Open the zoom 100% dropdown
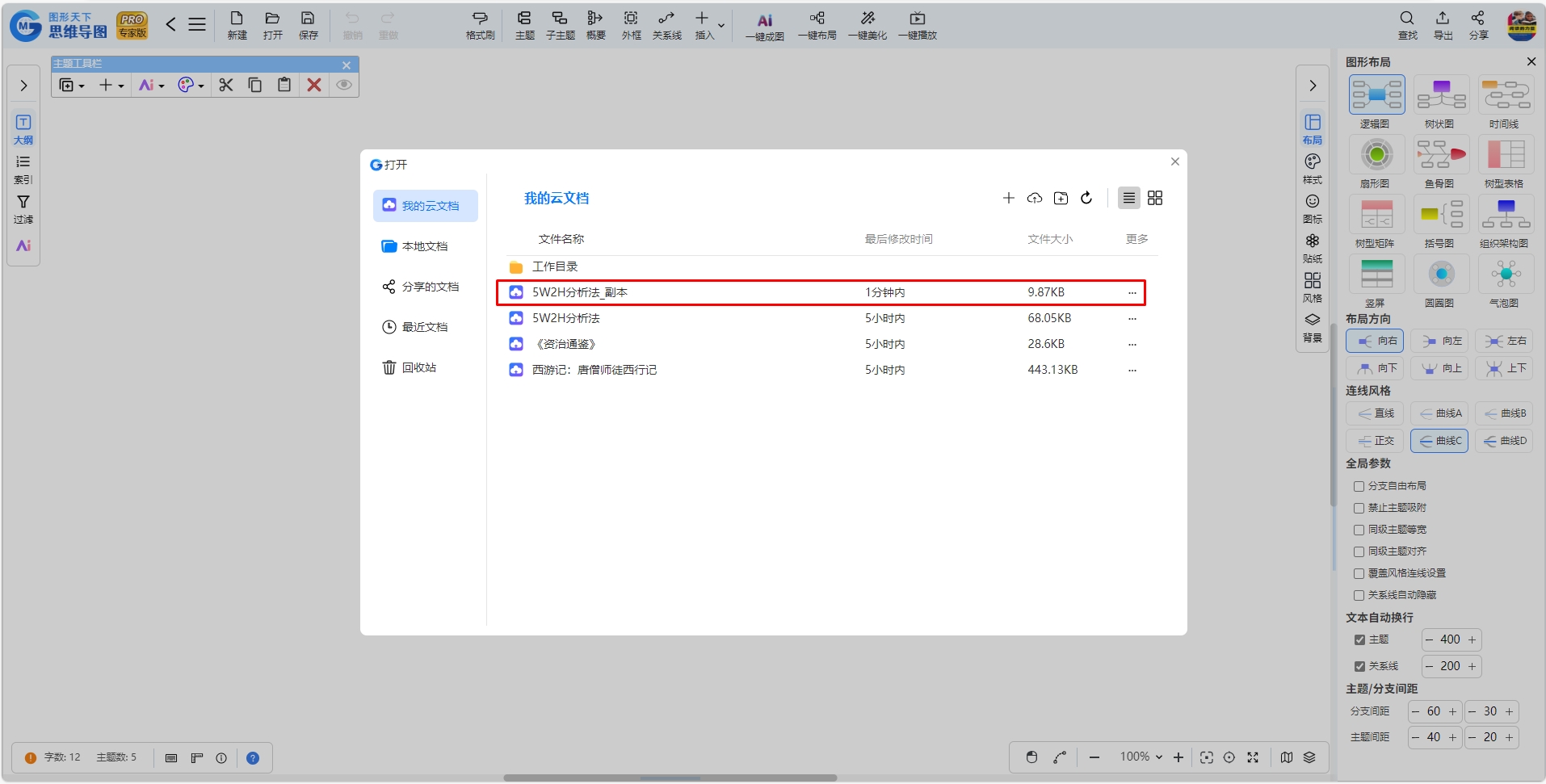This screenshot has width=1546, height=784. click(1141, 757)
